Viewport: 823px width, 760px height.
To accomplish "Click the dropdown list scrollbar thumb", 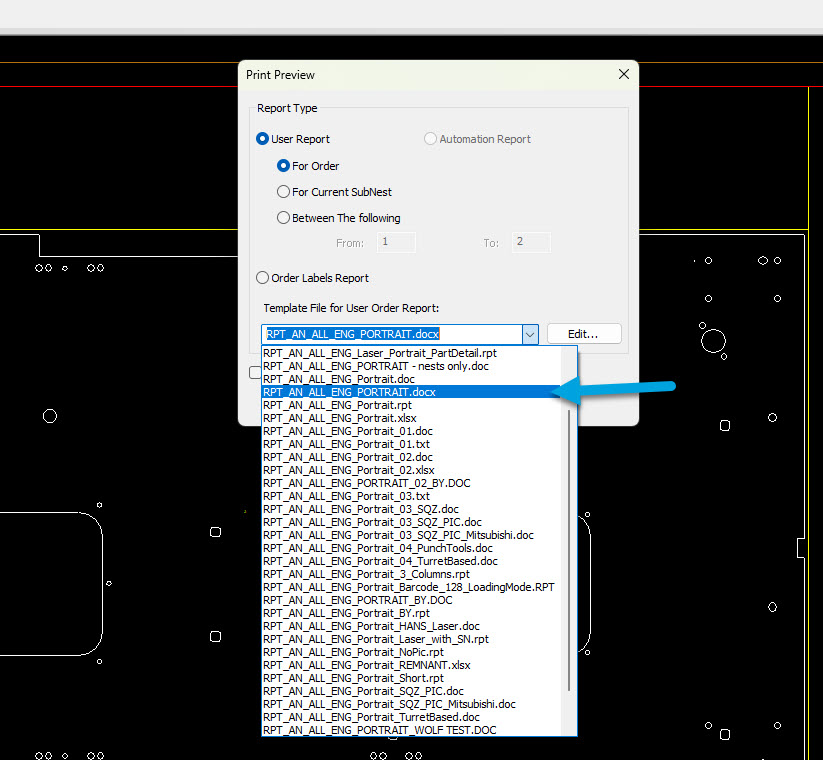I will point(569,550).
